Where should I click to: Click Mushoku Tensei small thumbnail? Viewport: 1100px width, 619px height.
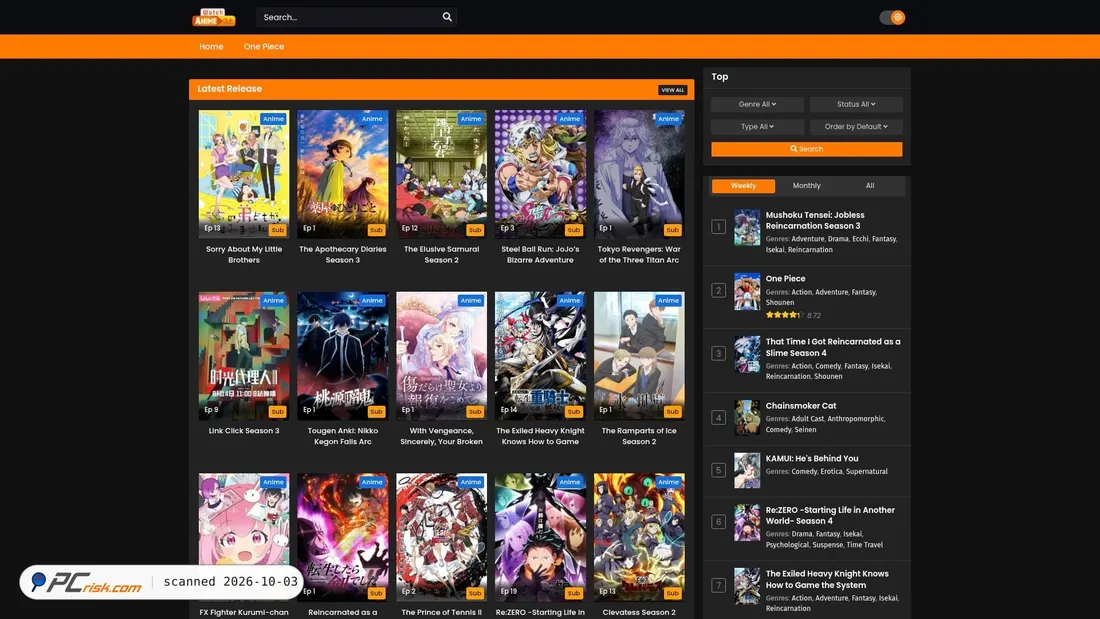(747, 227)
